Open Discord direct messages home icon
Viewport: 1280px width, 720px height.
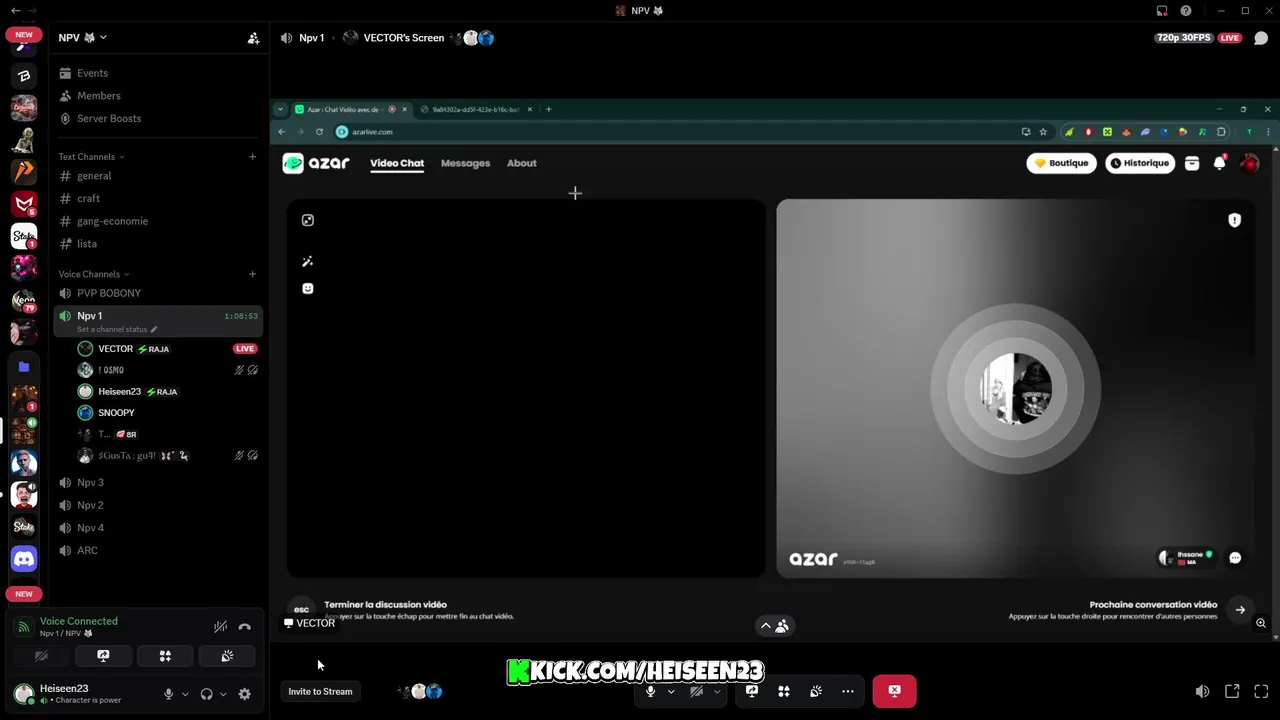[24, 559]
